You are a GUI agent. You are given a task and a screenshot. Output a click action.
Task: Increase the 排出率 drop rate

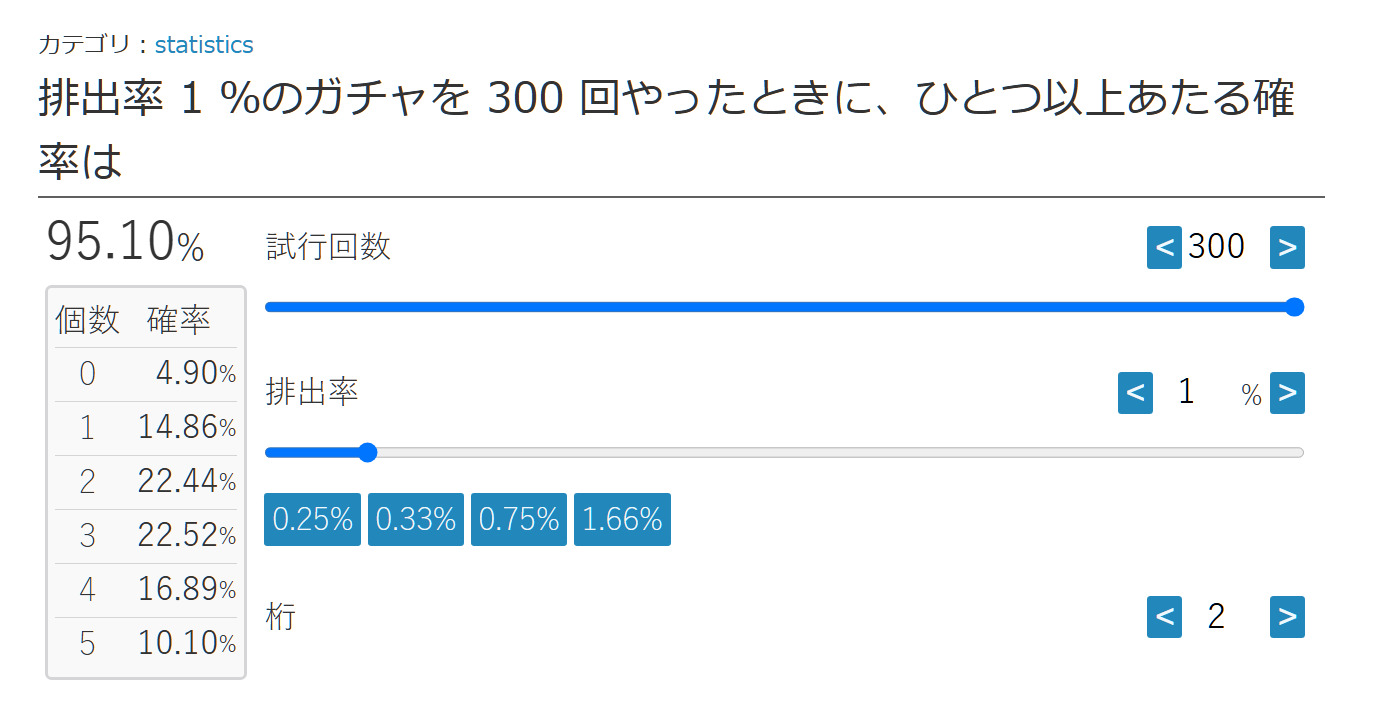(x=1287, y=393)
